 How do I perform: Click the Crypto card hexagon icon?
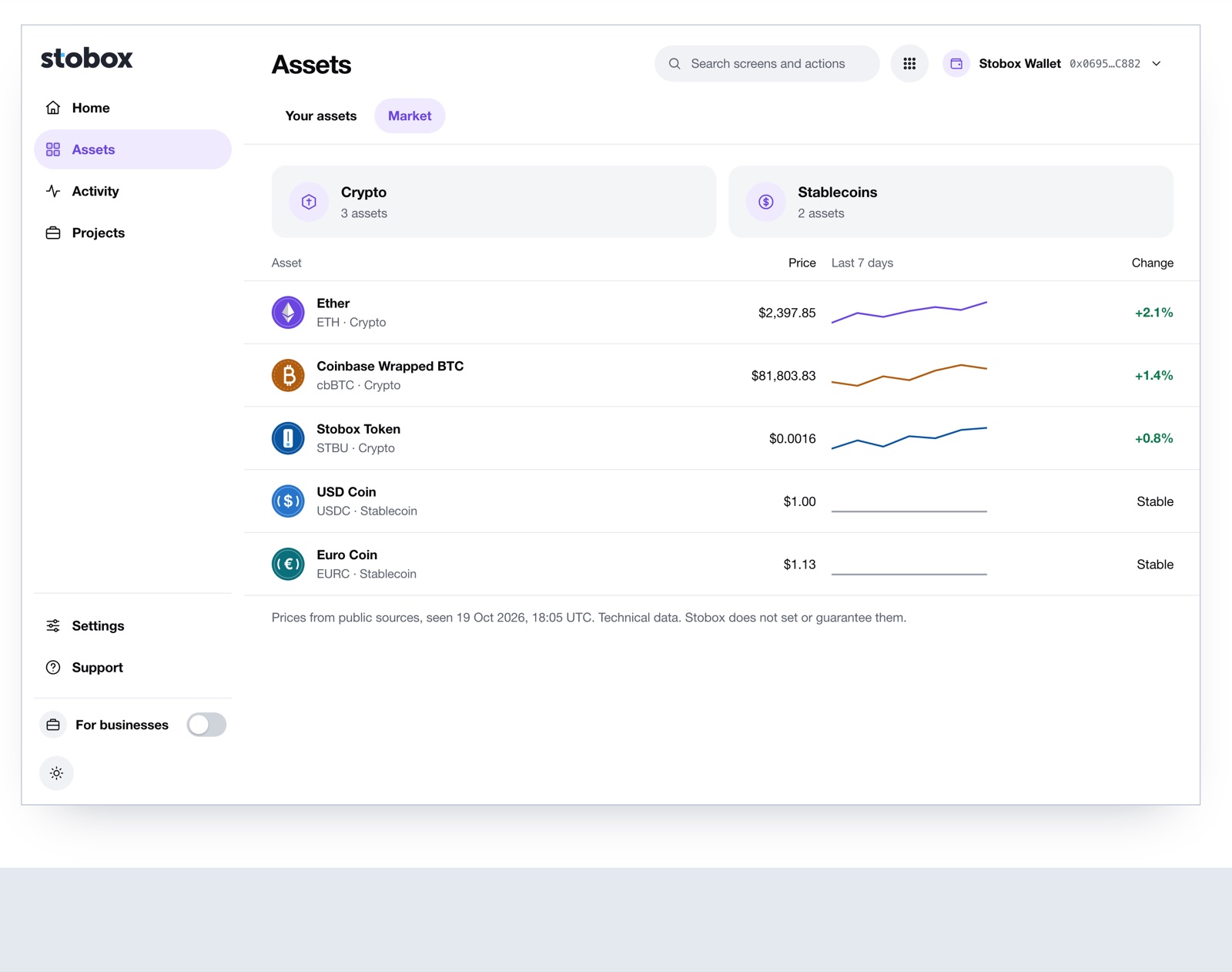point(309,202)
